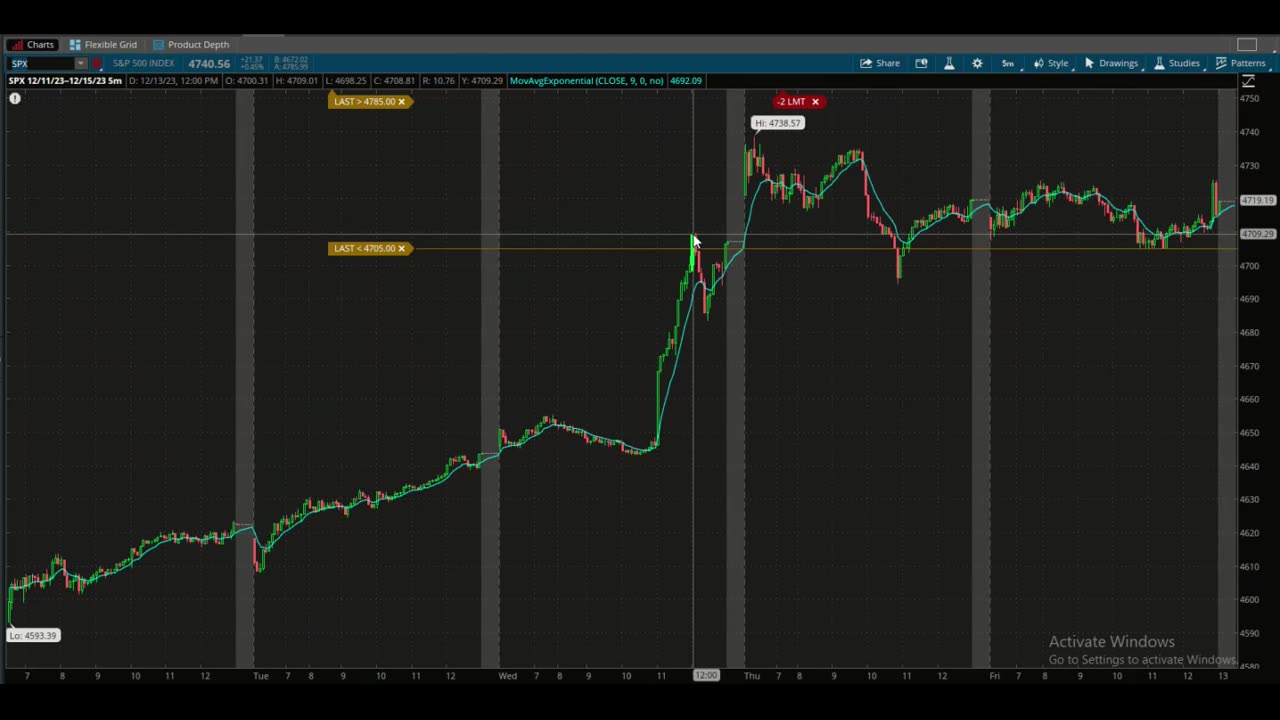
Task: Select the LAST < 4705.00 alert label
Action: [x=363, y=248]
